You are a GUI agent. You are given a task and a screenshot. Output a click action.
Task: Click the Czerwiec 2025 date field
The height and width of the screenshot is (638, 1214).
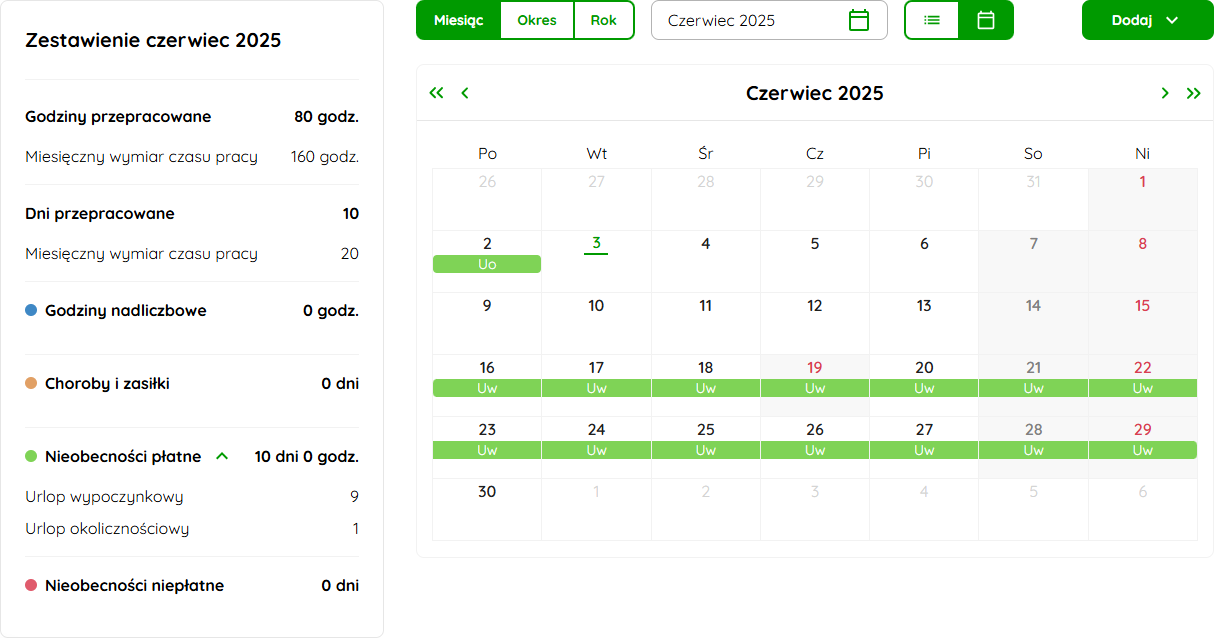tap(769, 20)
